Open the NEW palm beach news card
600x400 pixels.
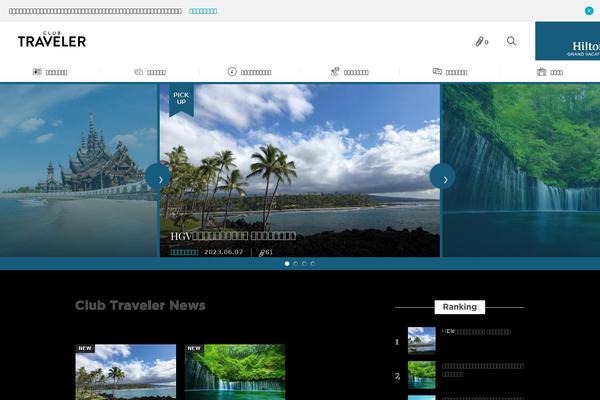(x=126, y=372)
